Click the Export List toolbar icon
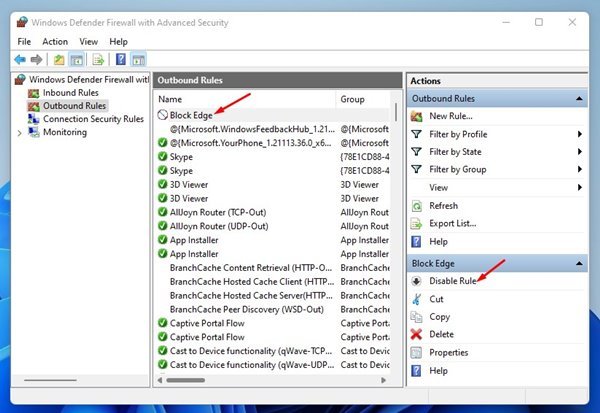Image resolution: width=600 pixels, height=413 pixels. (98, 60)
